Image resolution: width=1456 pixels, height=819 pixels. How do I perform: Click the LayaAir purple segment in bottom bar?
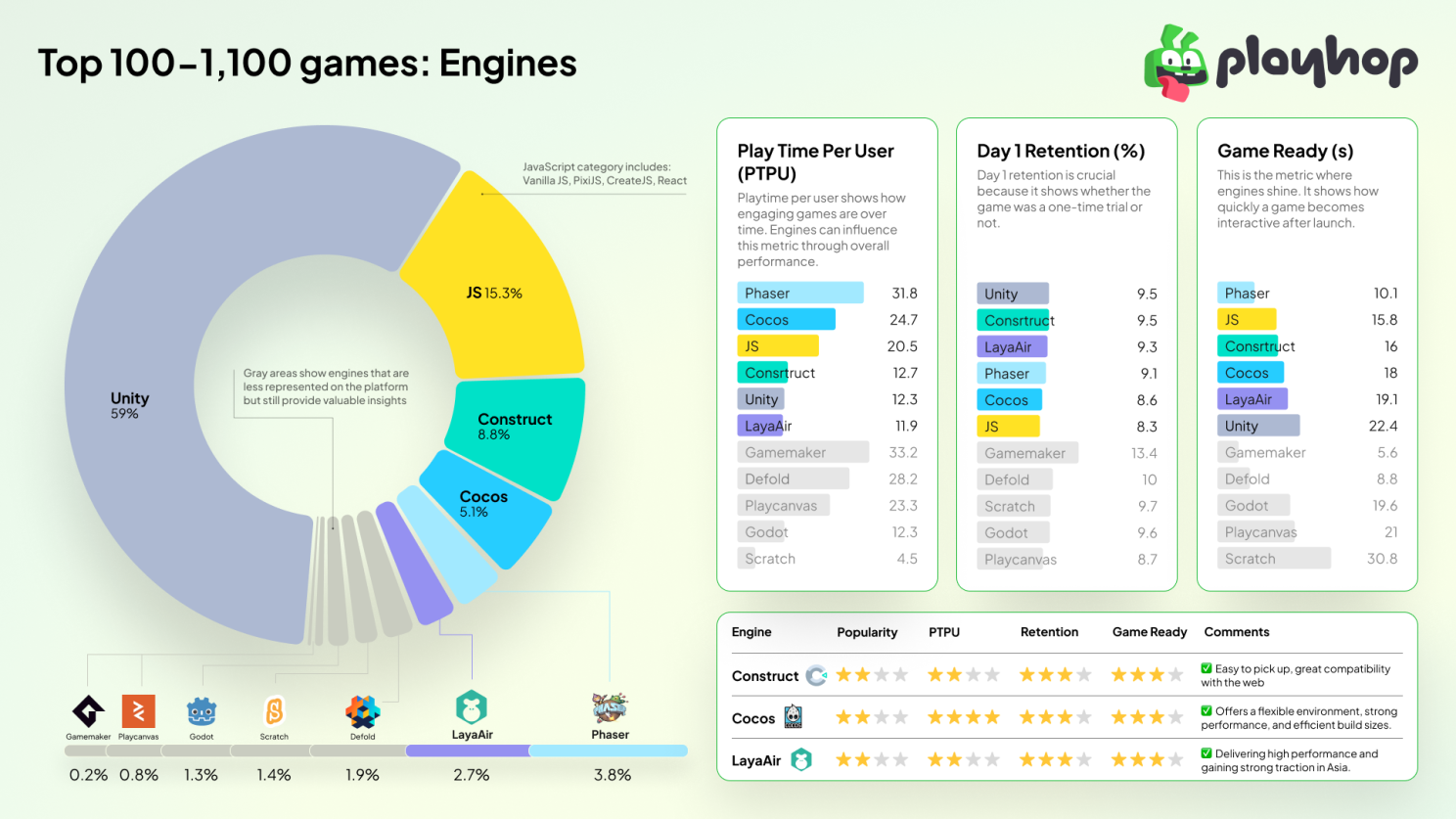pos(467,751)
